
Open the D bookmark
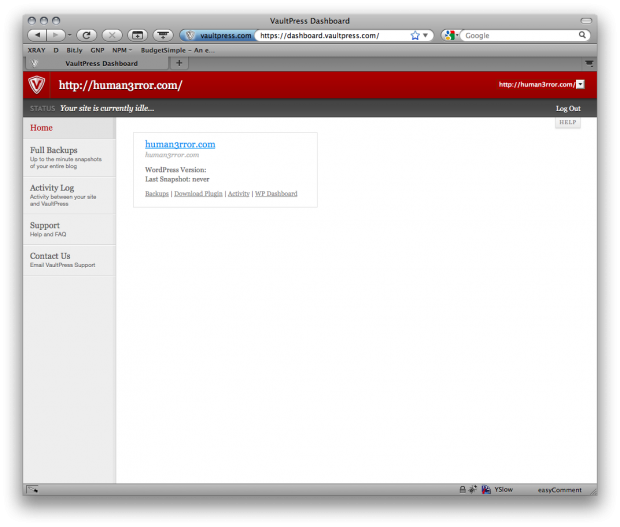[56, 50]
